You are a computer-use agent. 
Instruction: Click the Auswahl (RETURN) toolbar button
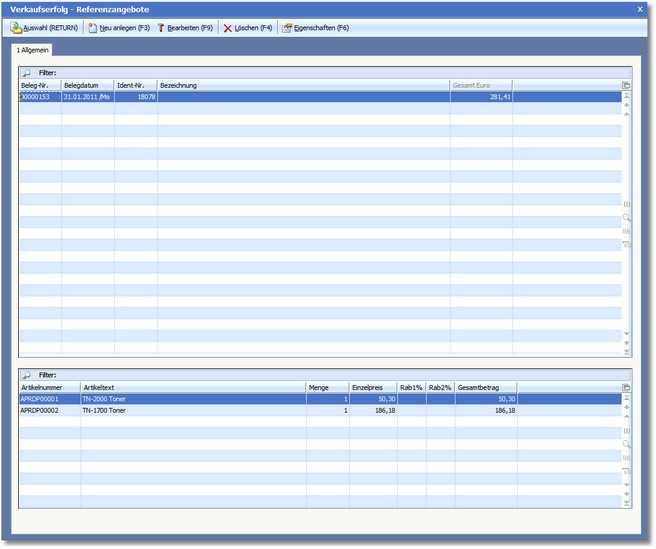44,28
